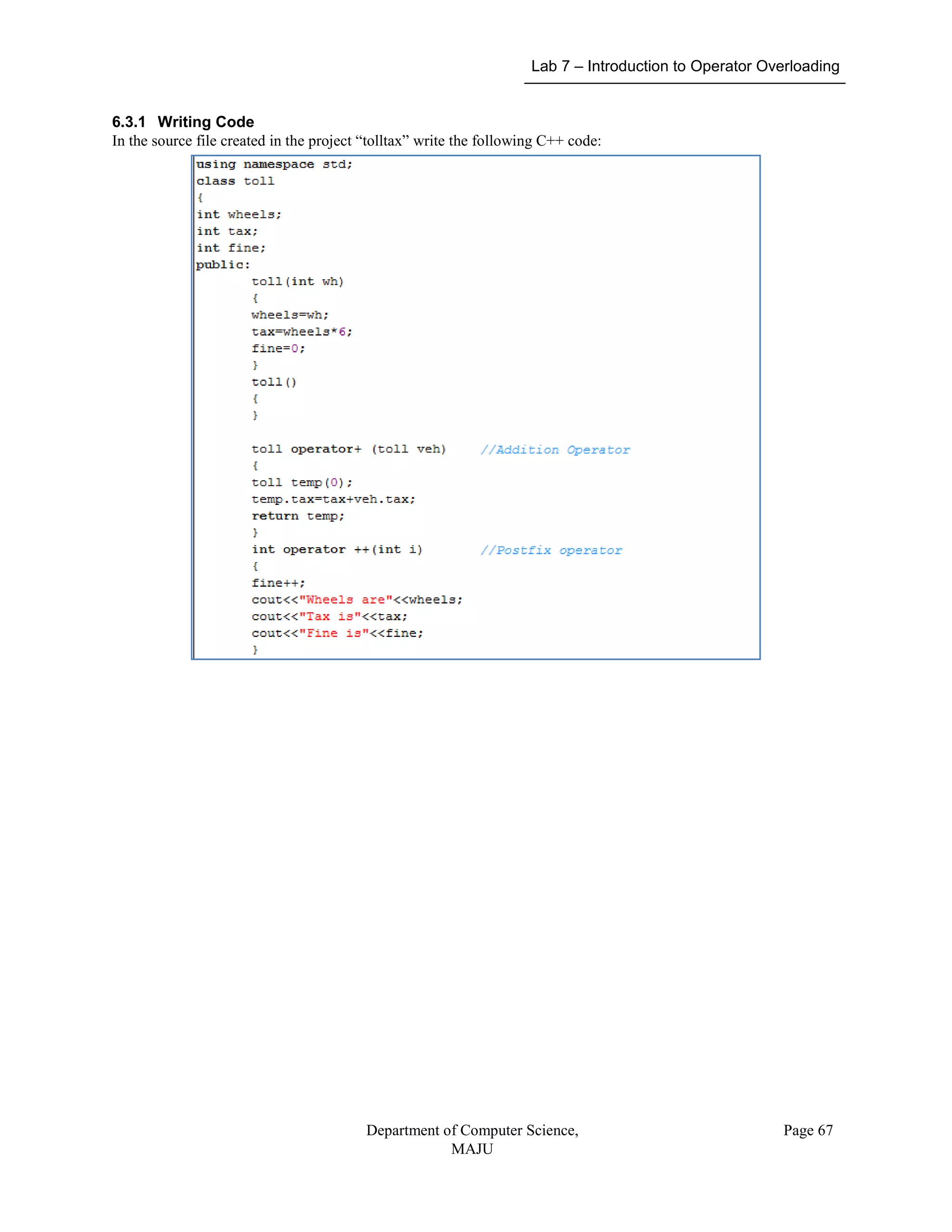The width and height of the screenshot is (952, 1232).
Task: Click the header 'Lab 7 – Introduction to Operator Overloading'
Action: [x=685, y=66]
